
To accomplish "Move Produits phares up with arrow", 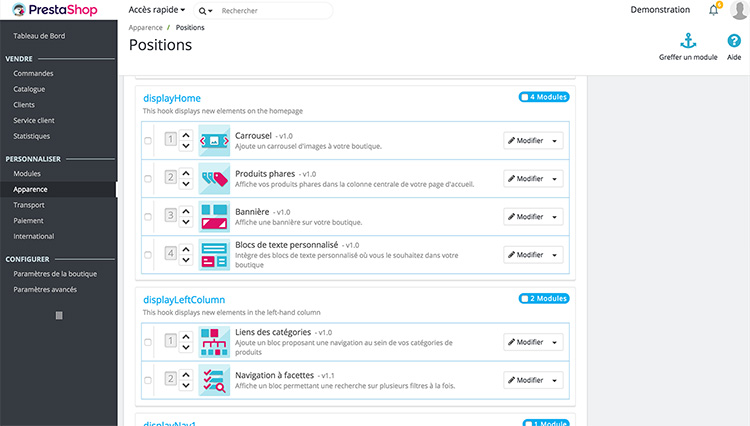I will click(186, 173).
